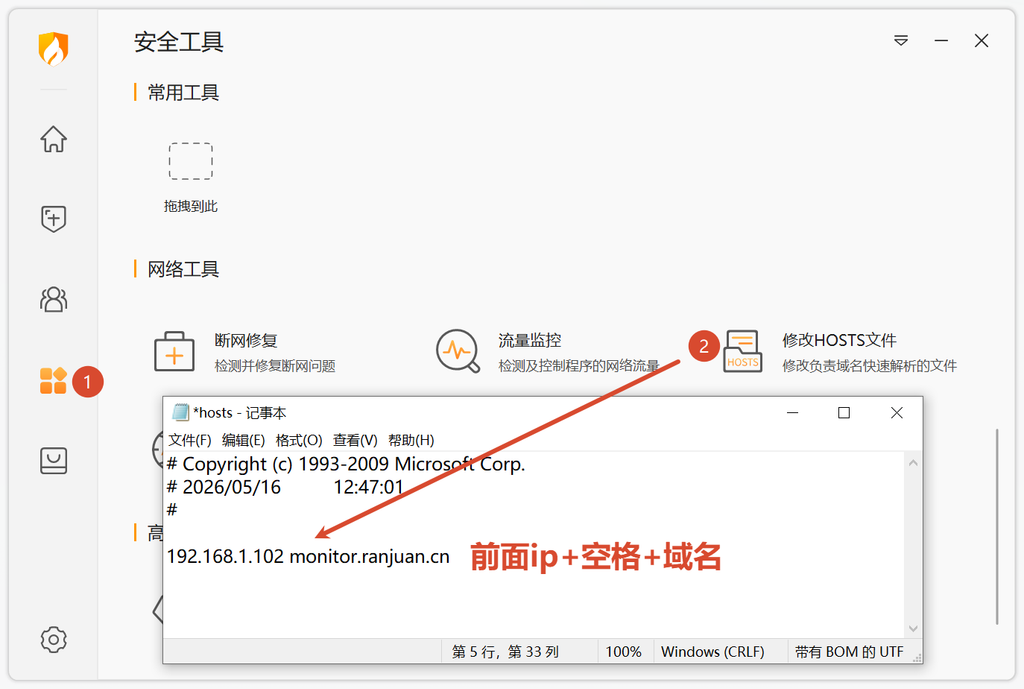Open the 编辑(E) menu in Notepad
This screenshot has width=1024, height=689.
click(244, 440)
